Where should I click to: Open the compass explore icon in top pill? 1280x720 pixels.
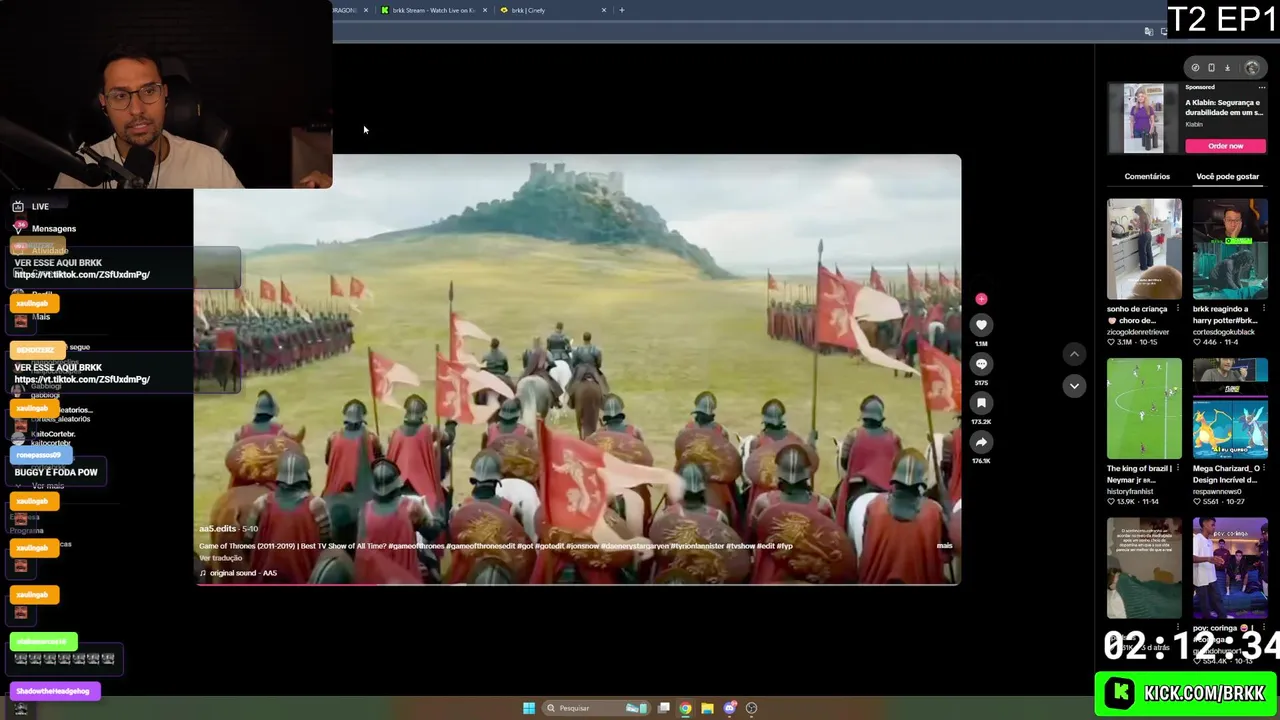pos(1195,68)
